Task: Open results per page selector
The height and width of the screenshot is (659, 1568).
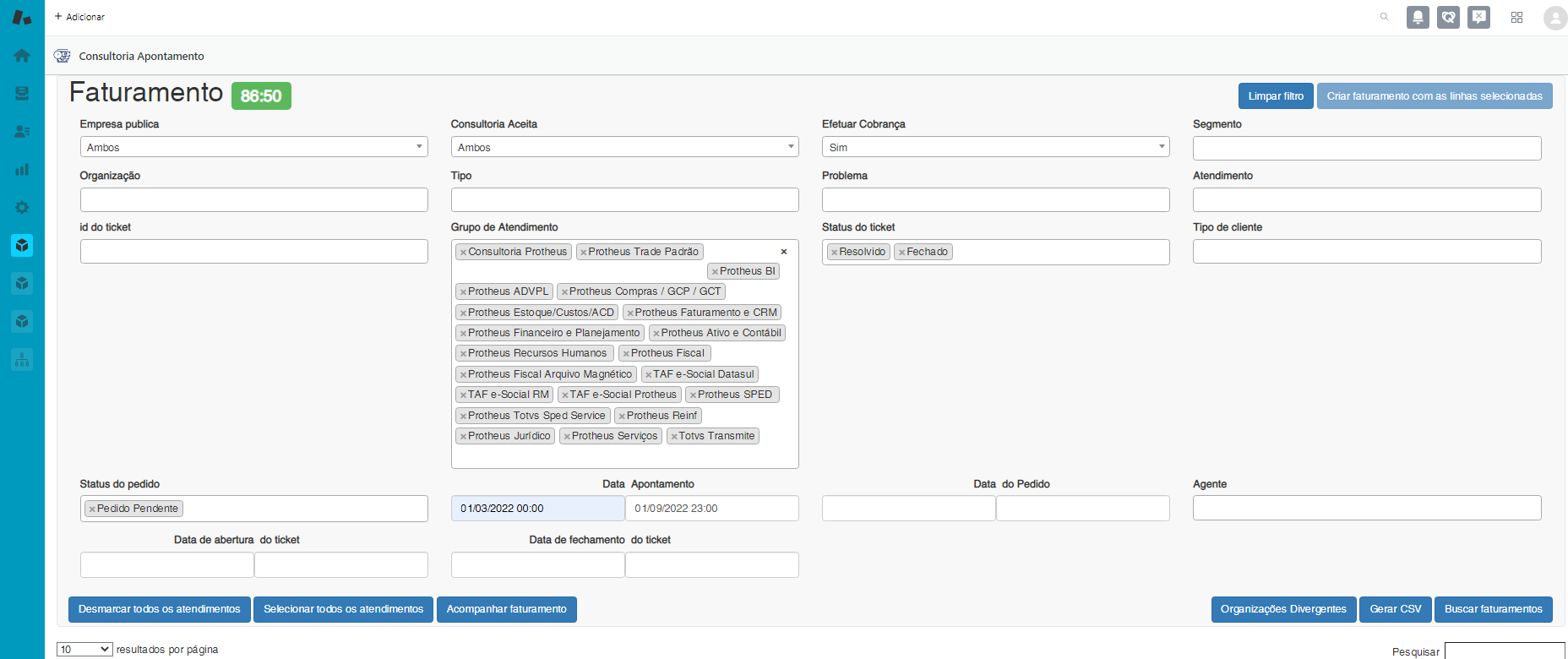Action: click(x=84, y=650)
